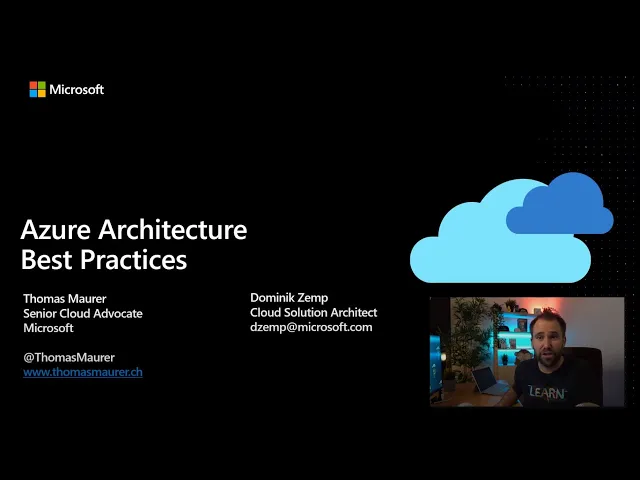Screen dimensions: 640x480
Task: Click the 'Cloud Solution Architect' text
Action: click(313, 313)
